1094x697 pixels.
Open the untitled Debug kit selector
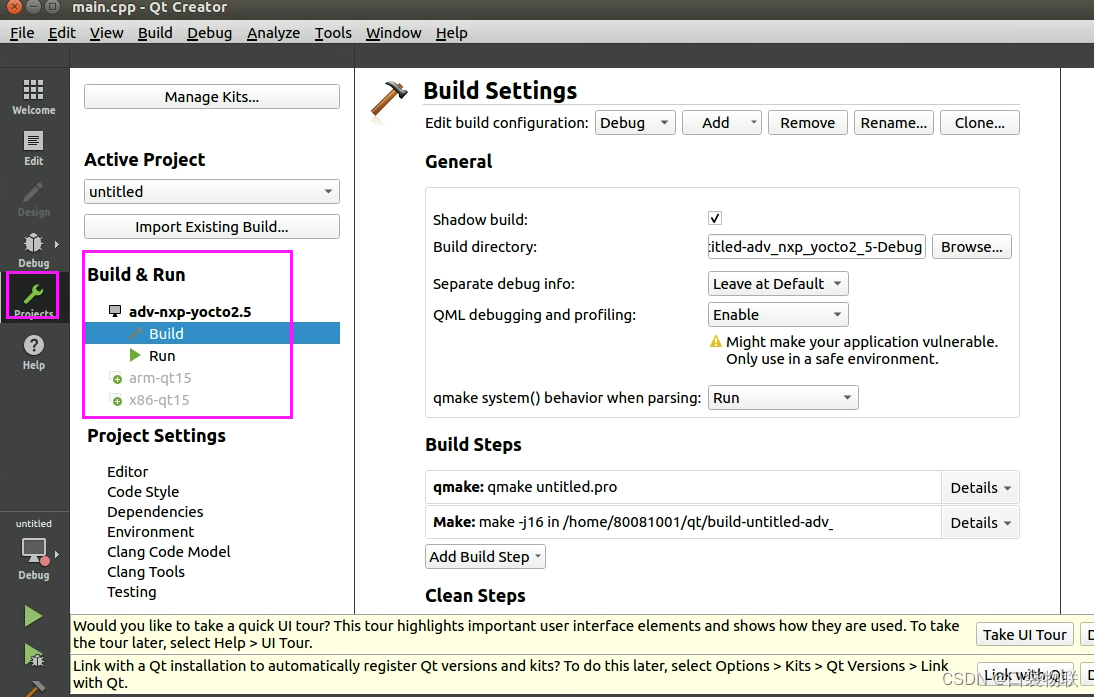pyautogui.click(x=33, y=550)
